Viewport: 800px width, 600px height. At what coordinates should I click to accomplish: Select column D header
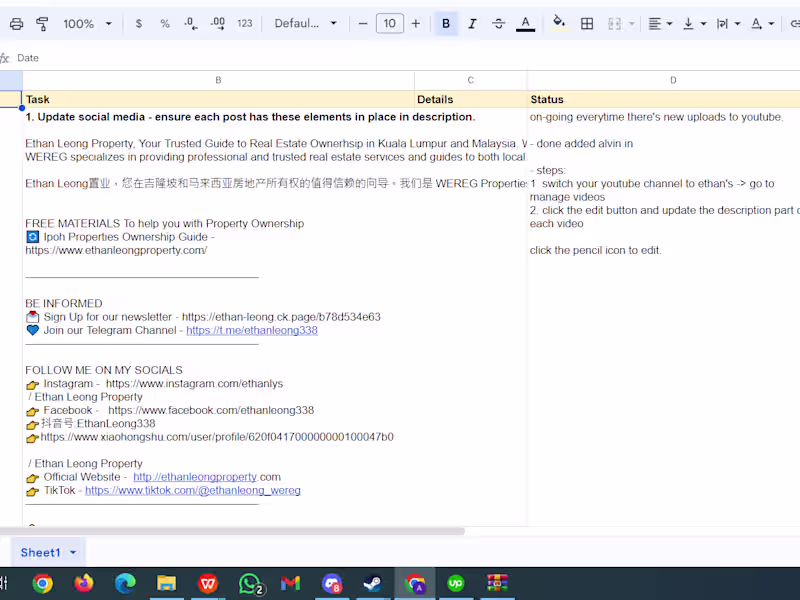click(x=673, y=79)
